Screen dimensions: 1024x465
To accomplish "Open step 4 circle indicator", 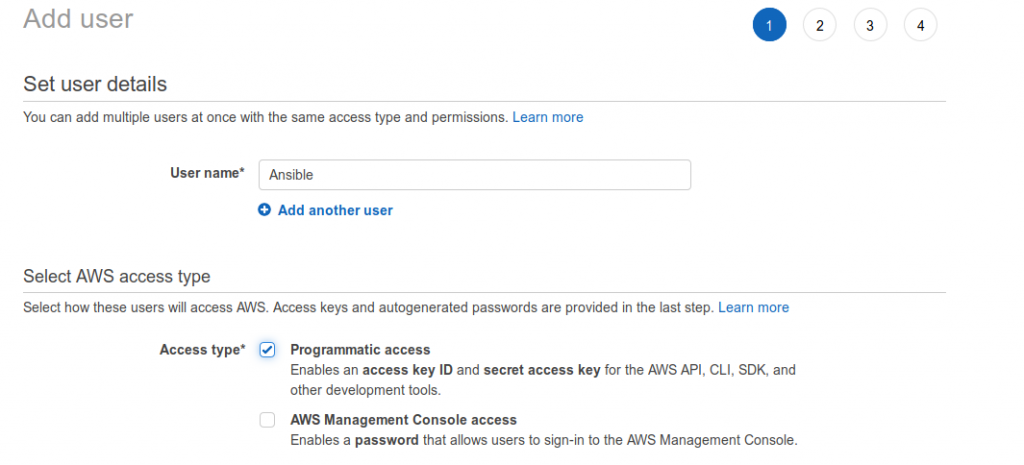I will [x=920, y=25].
